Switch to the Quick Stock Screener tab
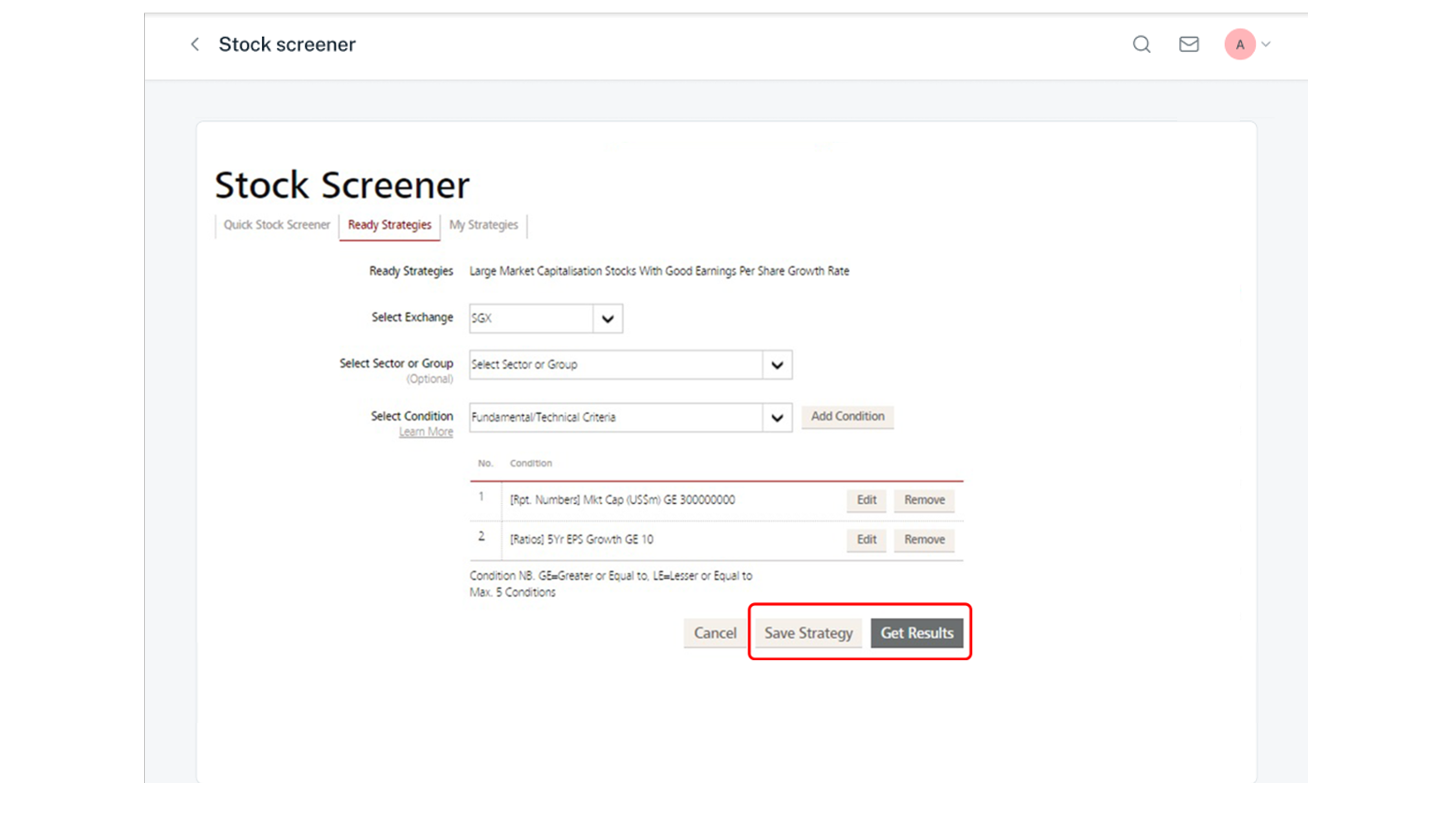The image size is (1456, 839). pos(277,224)
